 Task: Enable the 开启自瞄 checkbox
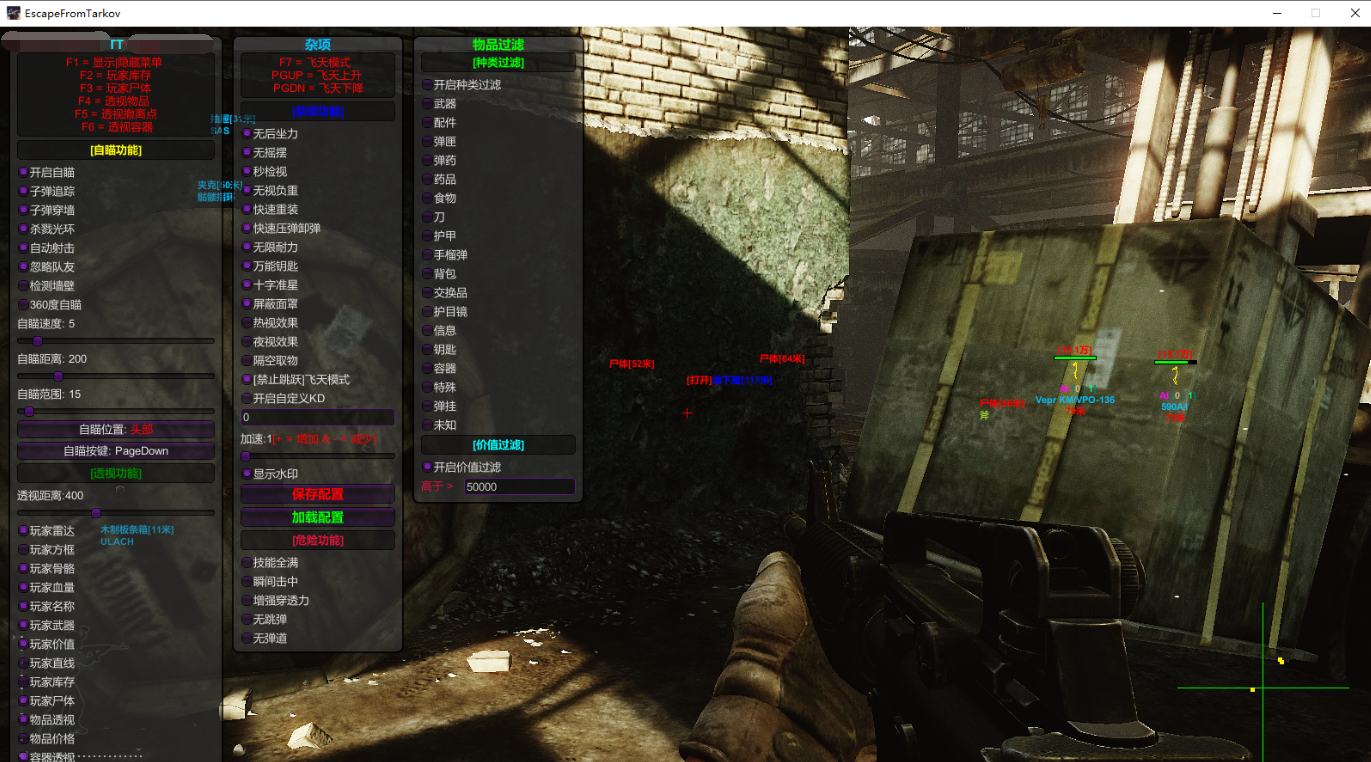[x=24, y=172]
